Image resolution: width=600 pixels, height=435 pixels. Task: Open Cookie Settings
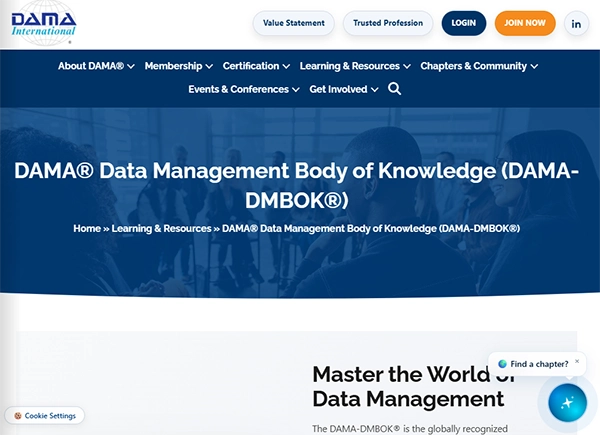coord(44,415)
